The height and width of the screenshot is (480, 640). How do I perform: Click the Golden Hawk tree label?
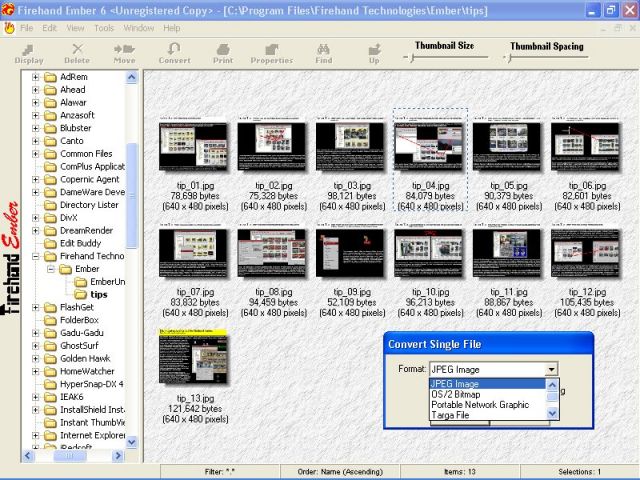(x=85, y=358)
